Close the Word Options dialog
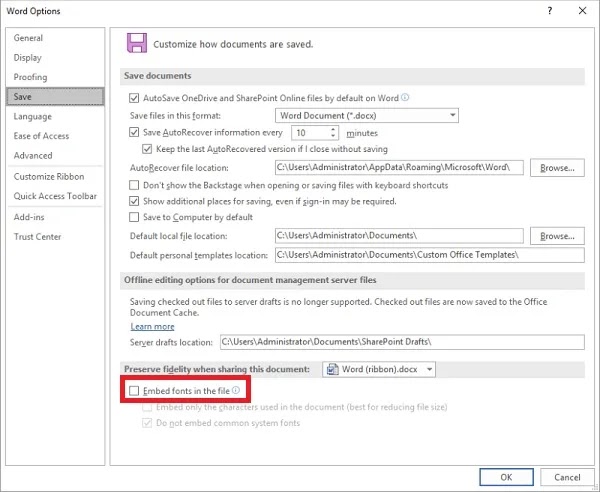The height and width of the screenshot is (492, 600). click(x=582, y=11)
